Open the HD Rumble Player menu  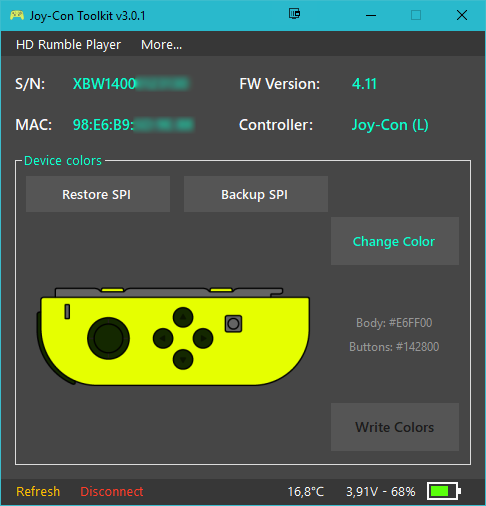tap(68, 44)
